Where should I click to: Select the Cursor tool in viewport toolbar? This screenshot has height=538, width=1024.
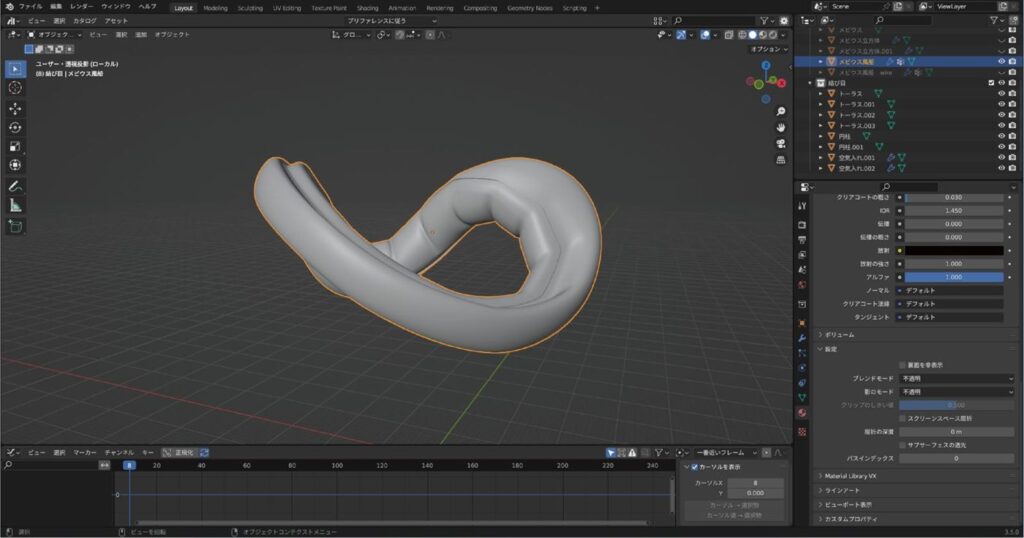15,87
